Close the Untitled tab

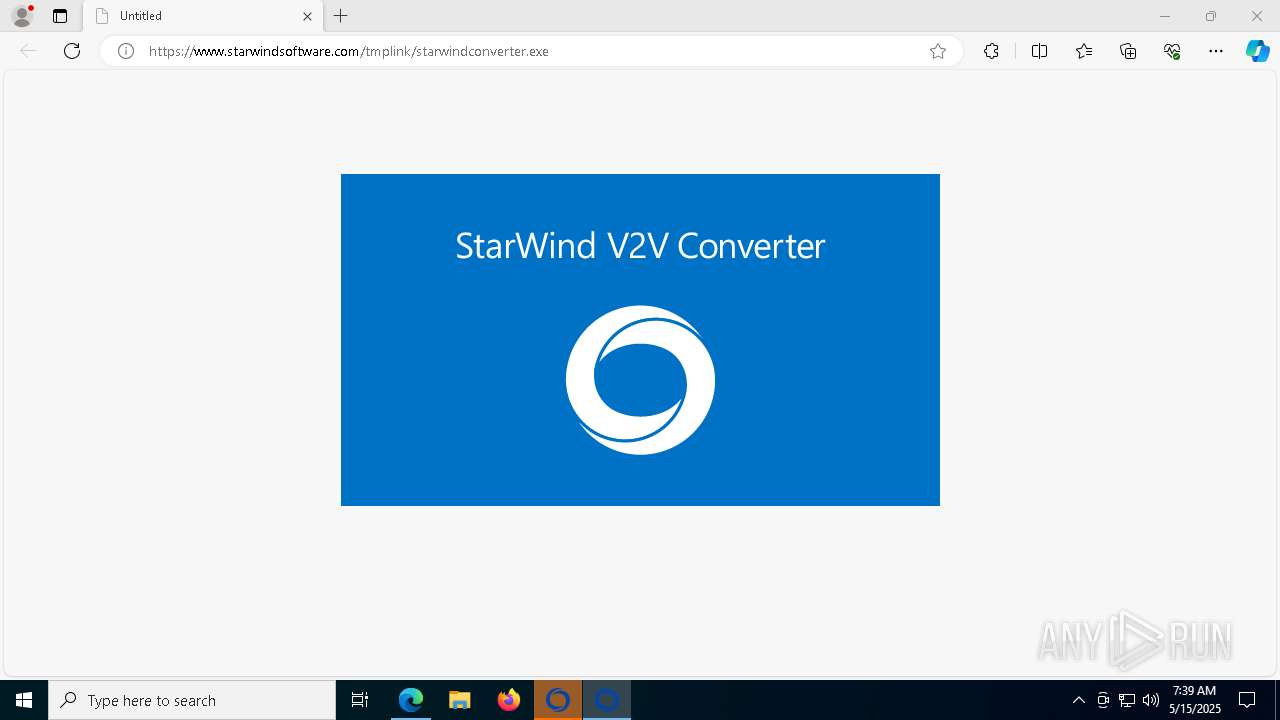point(308,16)
